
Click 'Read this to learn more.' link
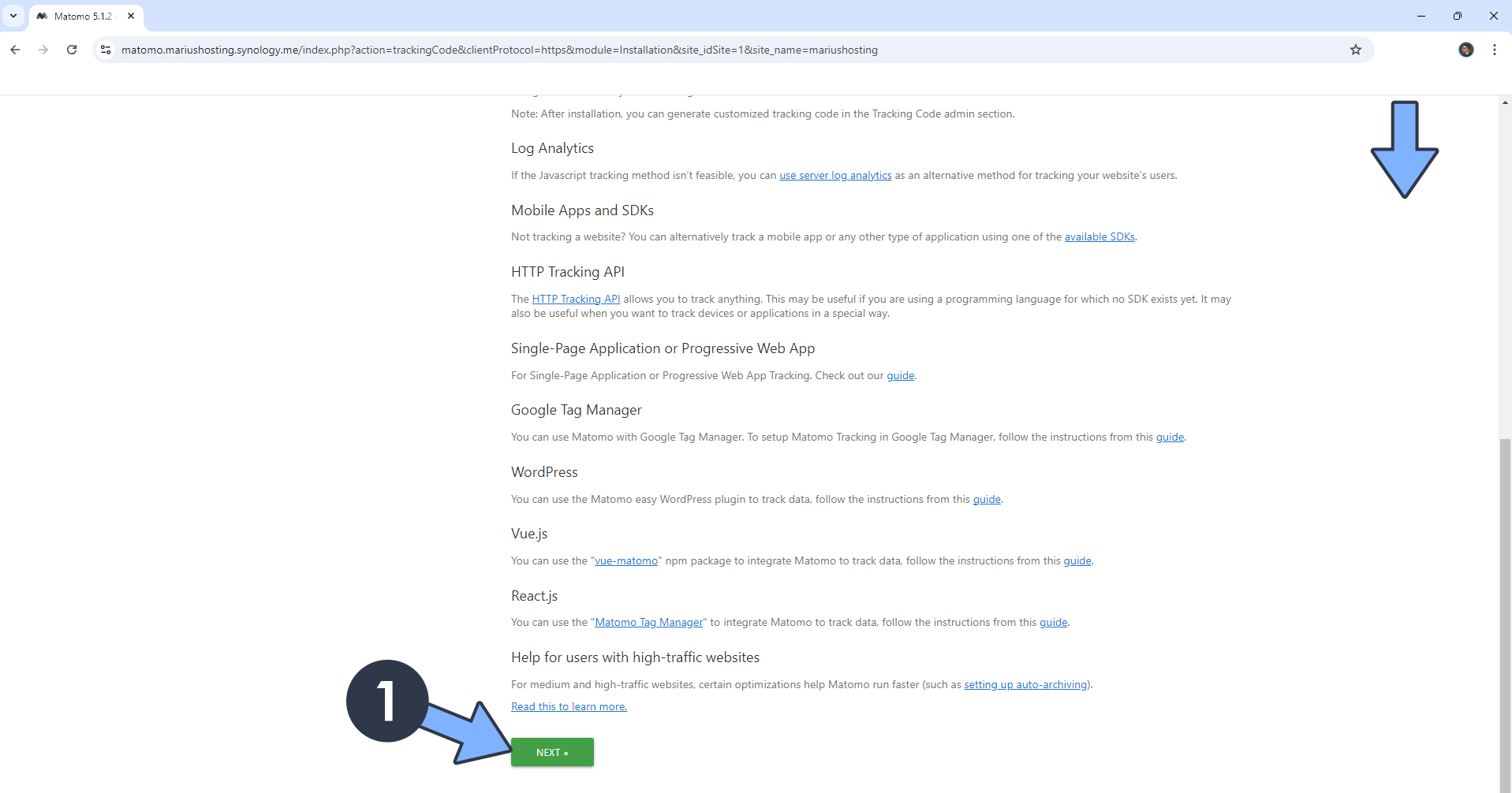point(569,707)
